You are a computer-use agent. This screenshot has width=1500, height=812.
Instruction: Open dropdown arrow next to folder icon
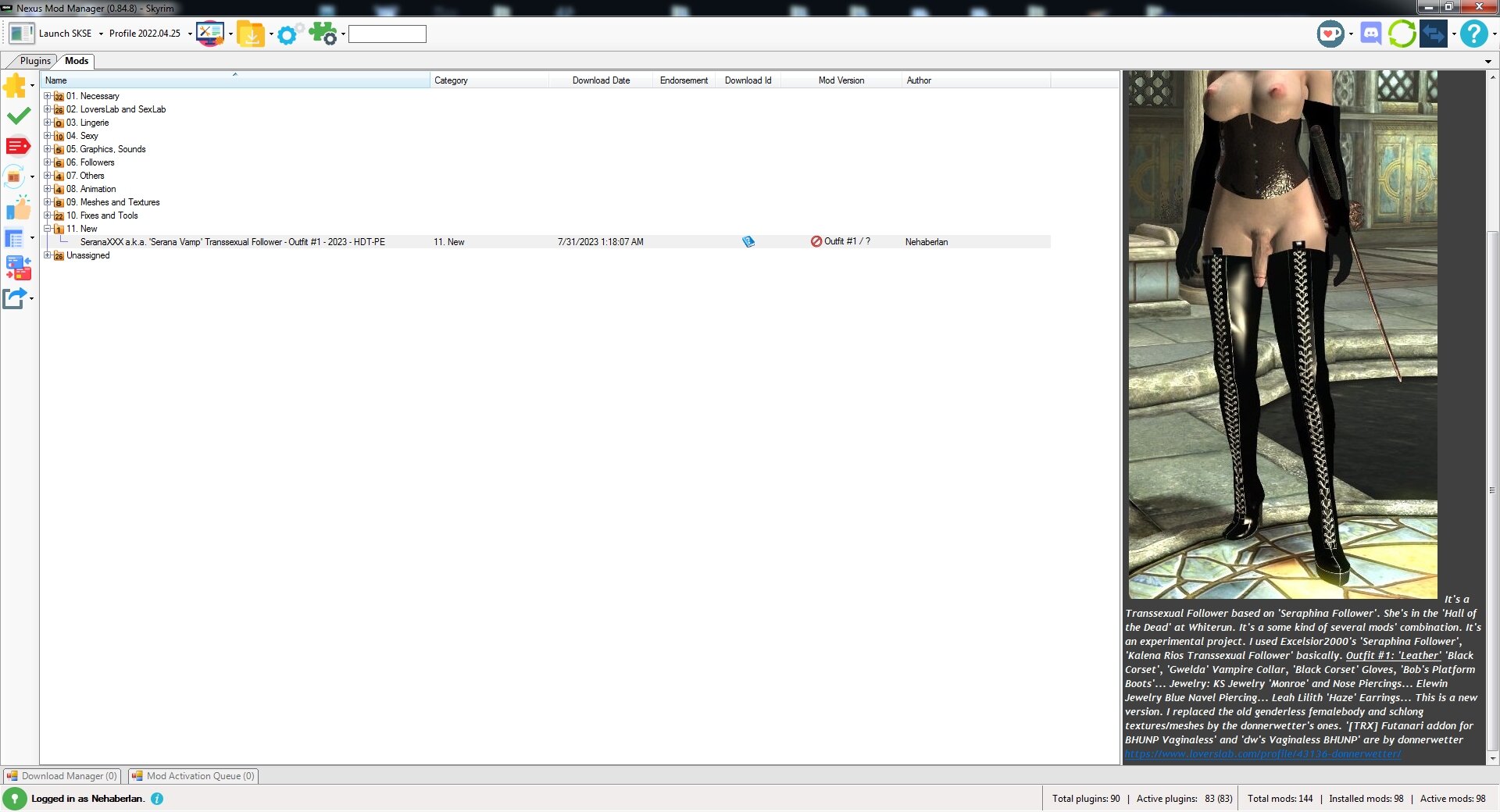(271, 34)
